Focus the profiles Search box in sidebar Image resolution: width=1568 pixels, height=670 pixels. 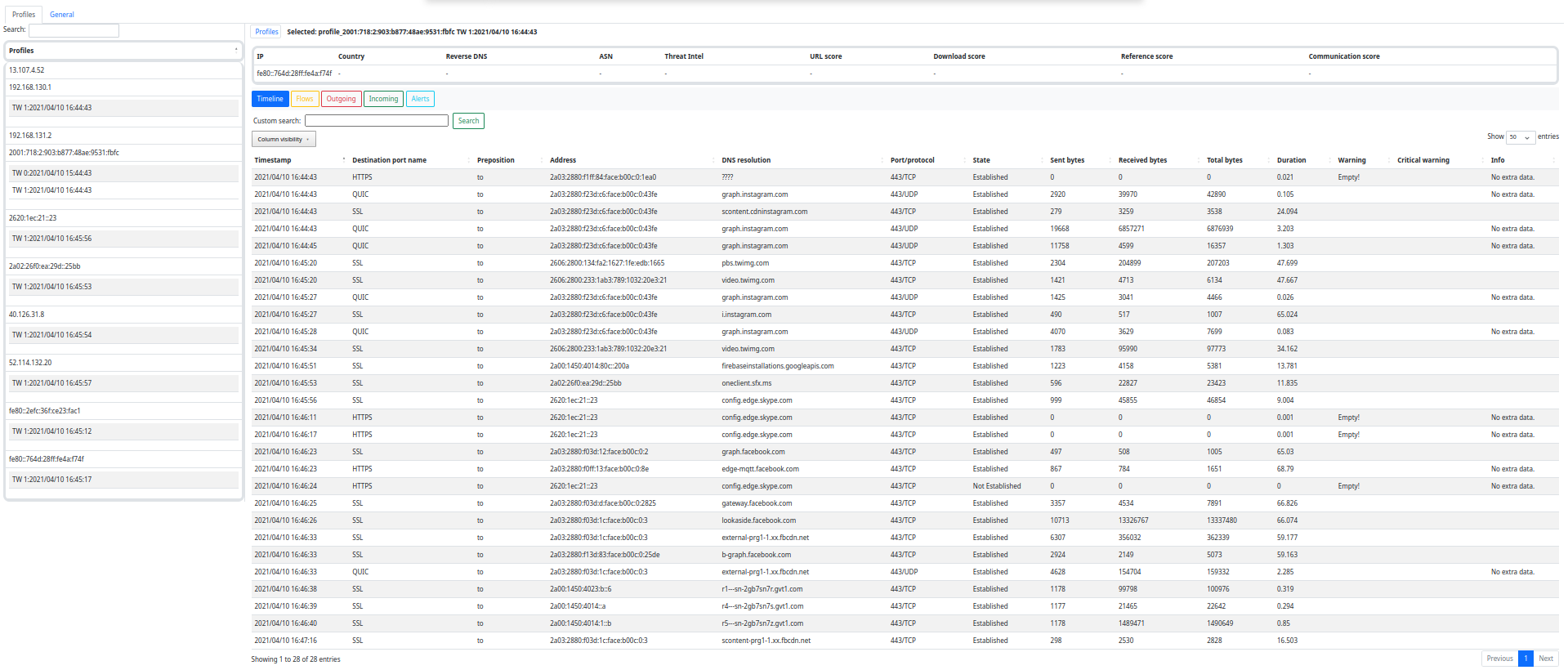click(x=74, y=30)
